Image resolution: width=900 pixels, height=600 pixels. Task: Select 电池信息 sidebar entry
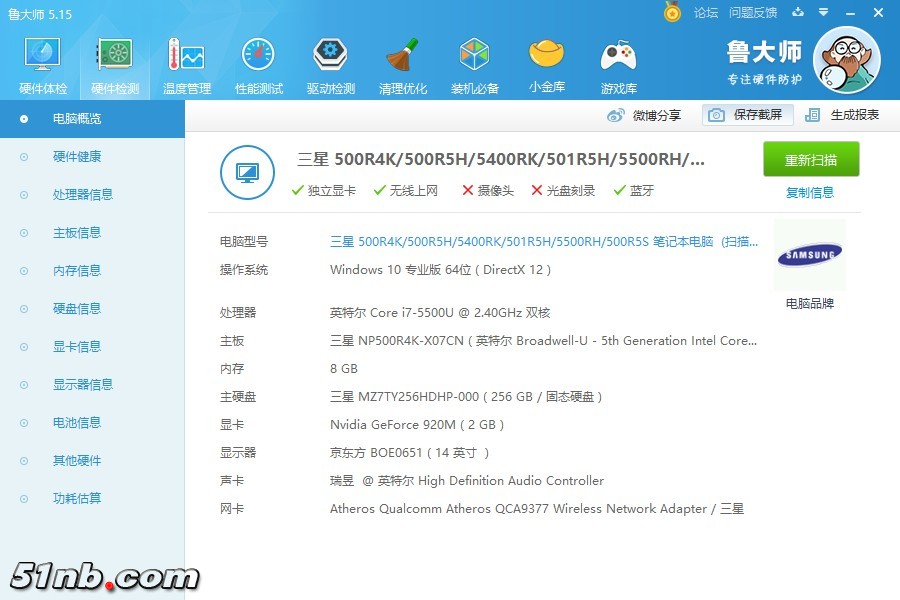pyautogui.click(x=77, y=423)
